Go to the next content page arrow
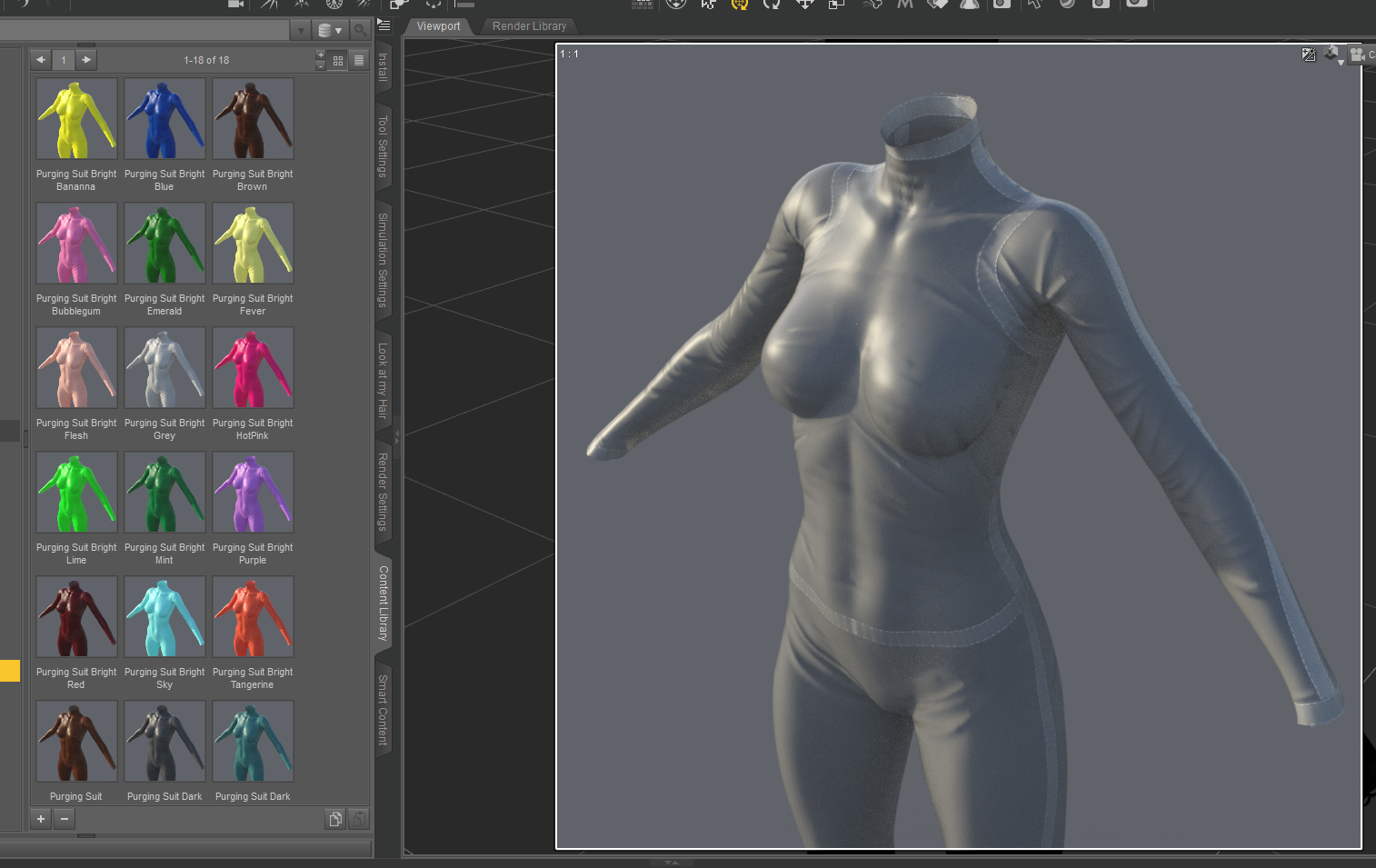 (x=85, y=59)
